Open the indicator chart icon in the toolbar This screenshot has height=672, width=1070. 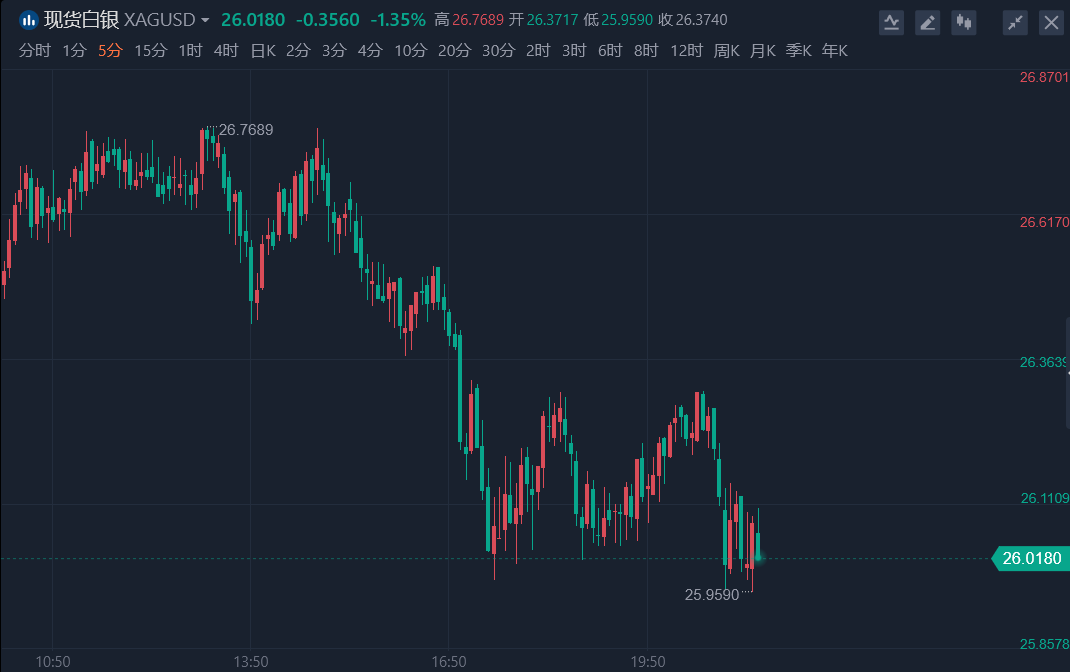tap(891, 22)
